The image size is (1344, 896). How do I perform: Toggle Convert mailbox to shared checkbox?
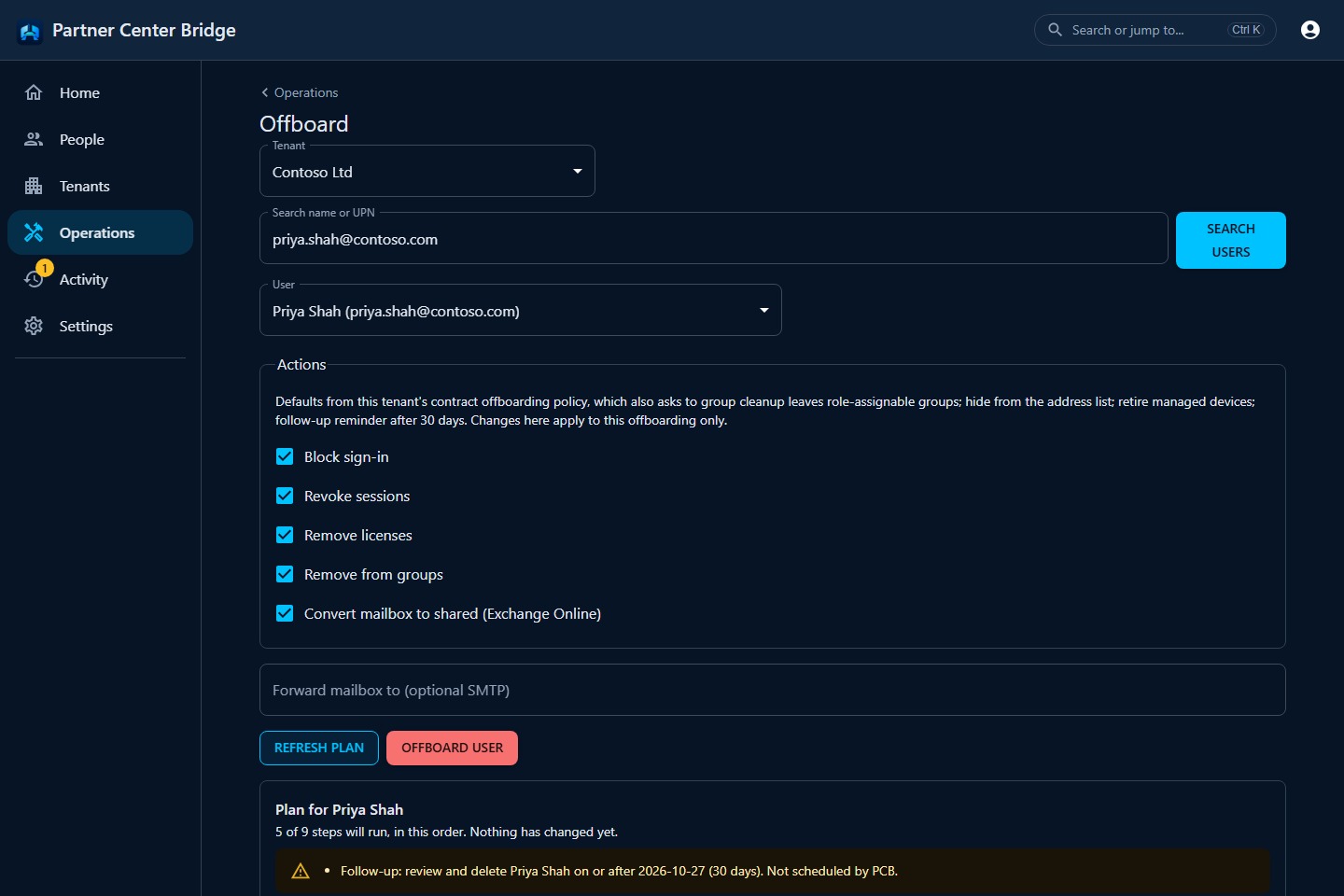click(285, 613)
